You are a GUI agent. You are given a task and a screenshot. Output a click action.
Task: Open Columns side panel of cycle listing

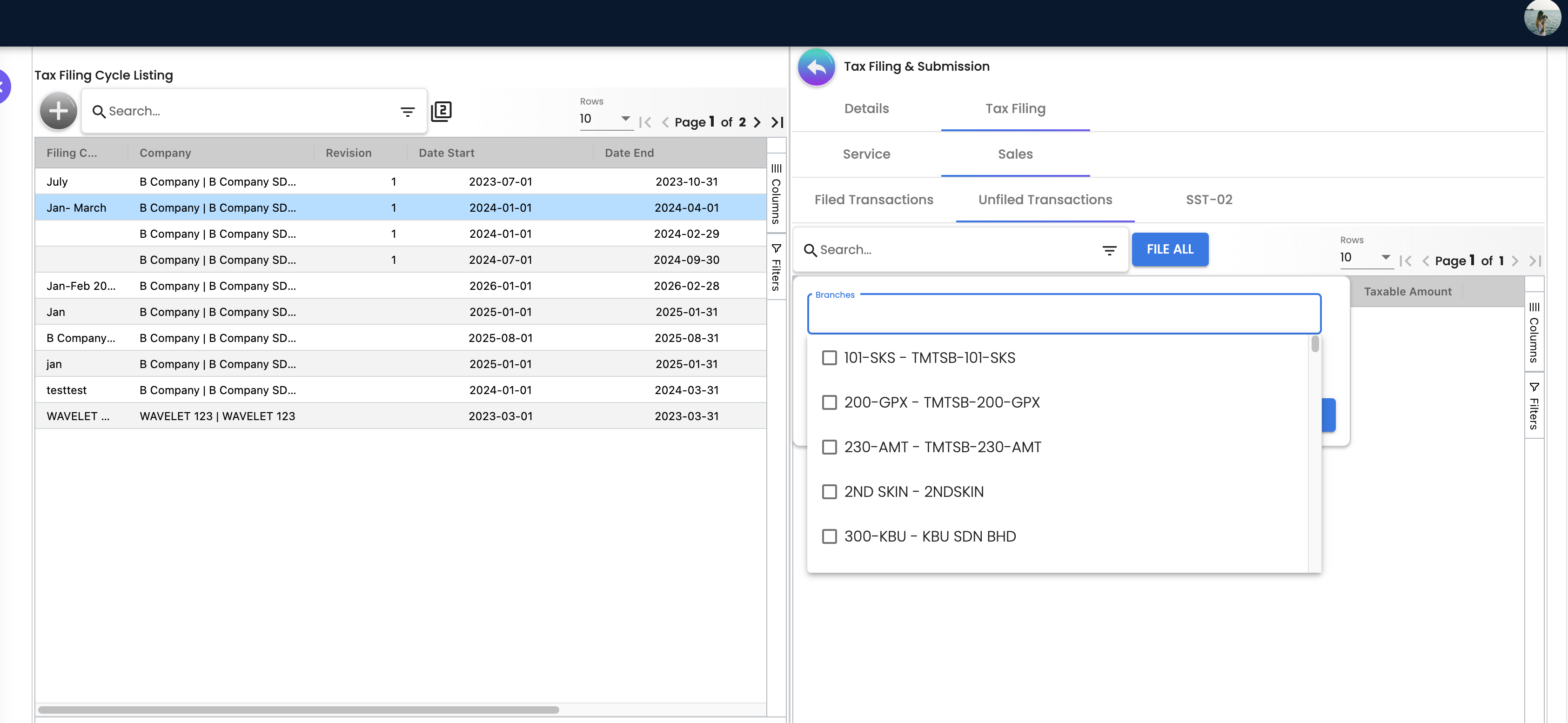click(776, 194)
